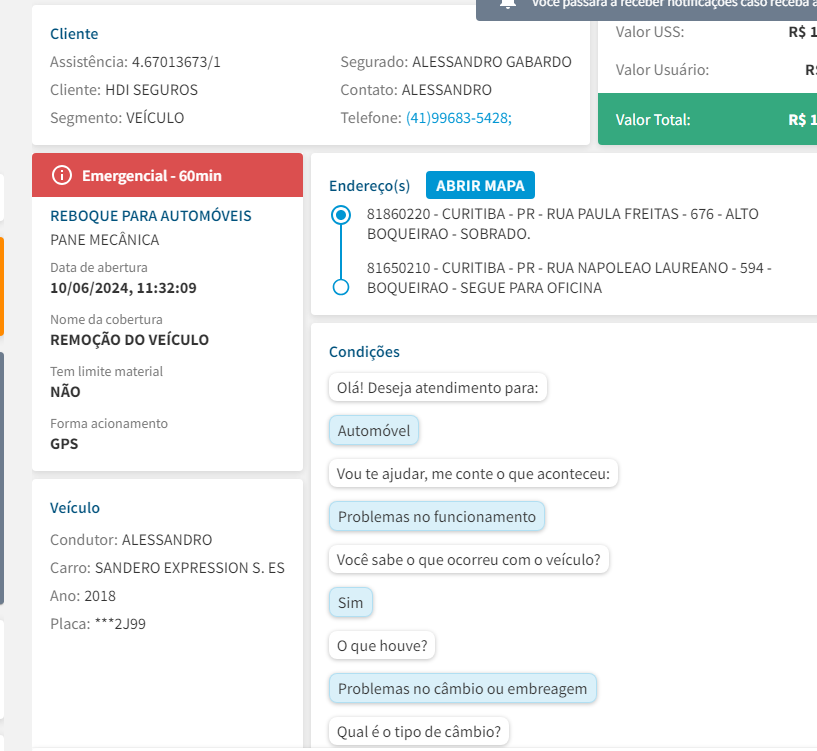Click the REBOQUE PARA AUTOMÓVEIS heading
The height and width of the screenshot is (751, 817).
point(151,216)
